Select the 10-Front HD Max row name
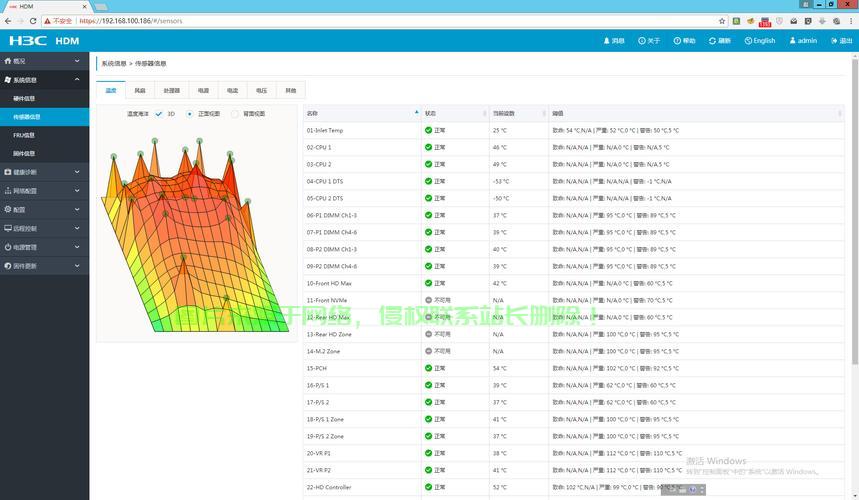859x500 pixels. click(329, 283)
